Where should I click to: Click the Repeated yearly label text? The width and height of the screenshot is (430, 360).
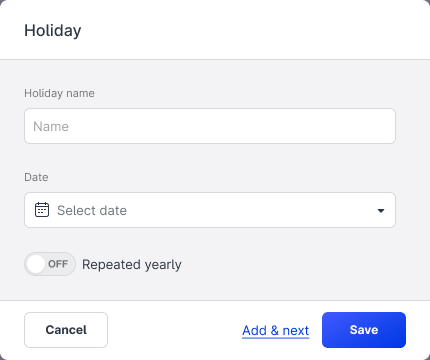tap(132, 265)
